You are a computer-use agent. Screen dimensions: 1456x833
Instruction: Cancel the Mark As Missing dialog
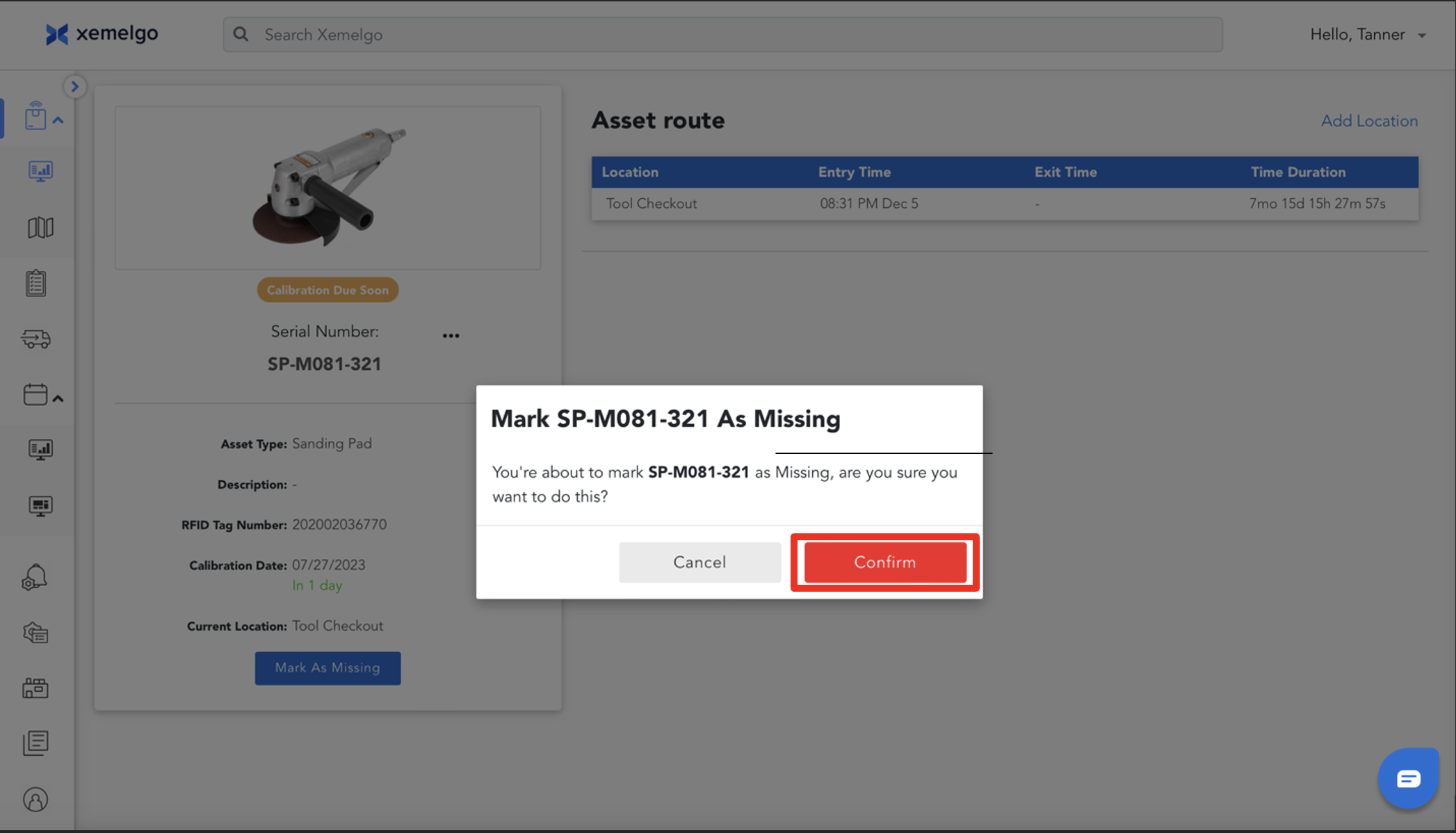(699, 562)
